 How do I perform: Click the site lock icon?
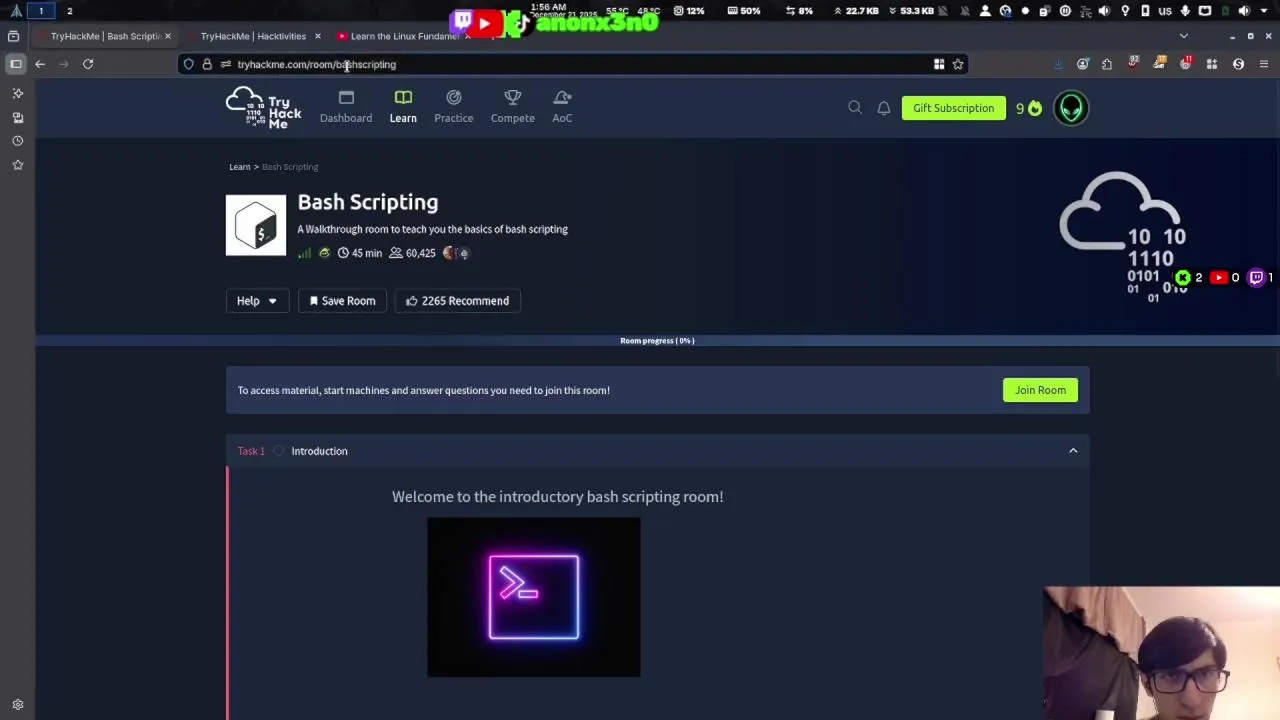click(207, 64)
